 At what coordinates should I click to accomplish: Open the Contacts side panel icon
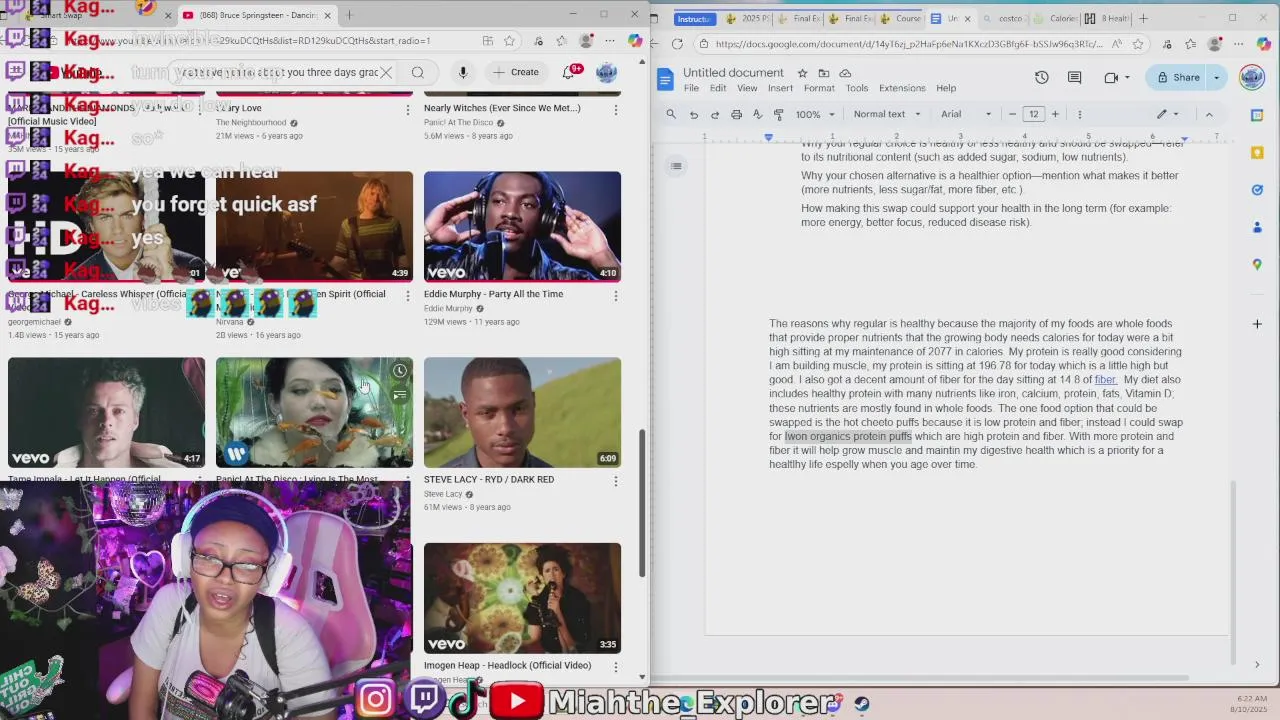point(1257,227)
